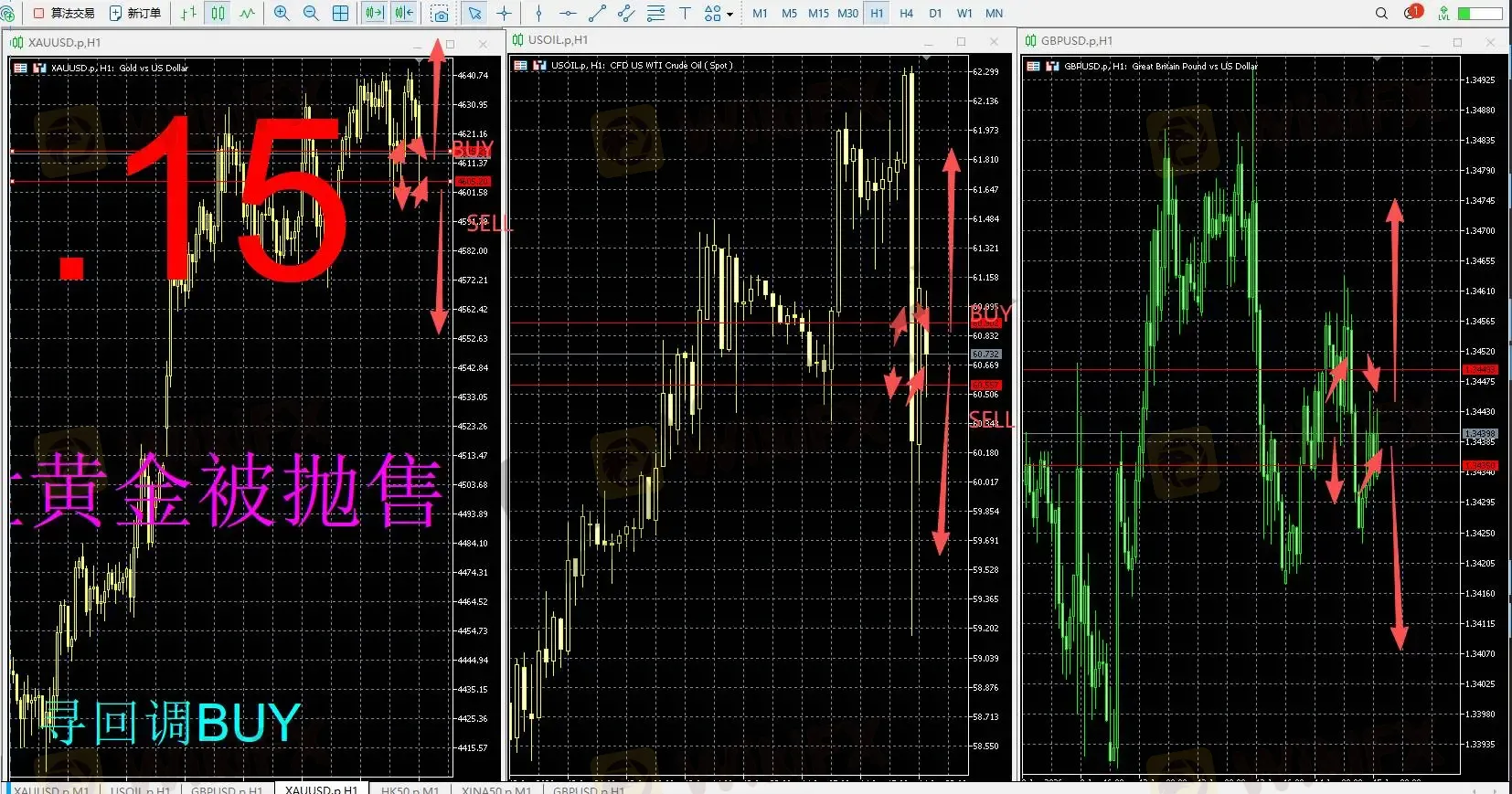Change timeframe to MN monthly
Image resolution: width=1512 pixels, height=794 pixels.
(994, 14)
